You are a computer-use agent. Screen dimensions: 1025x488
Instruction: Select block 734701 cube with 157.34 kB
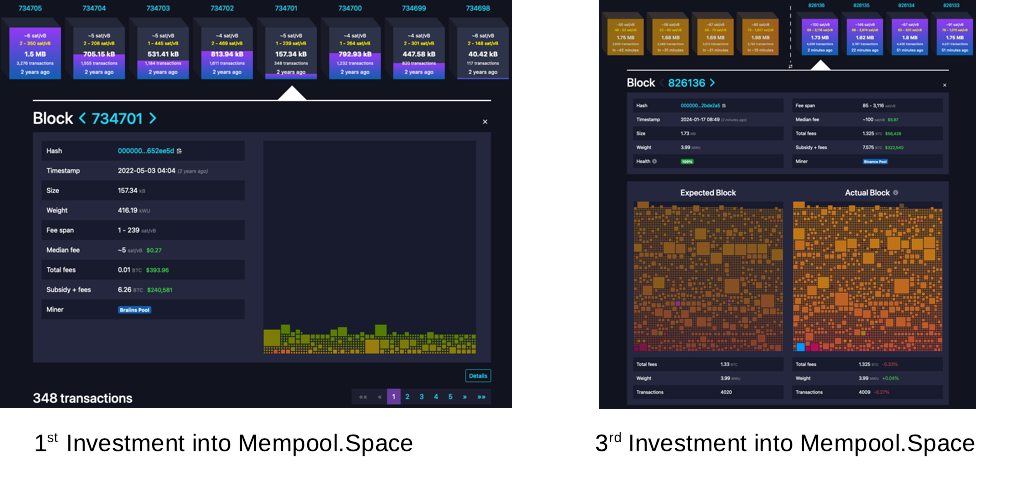292,53
